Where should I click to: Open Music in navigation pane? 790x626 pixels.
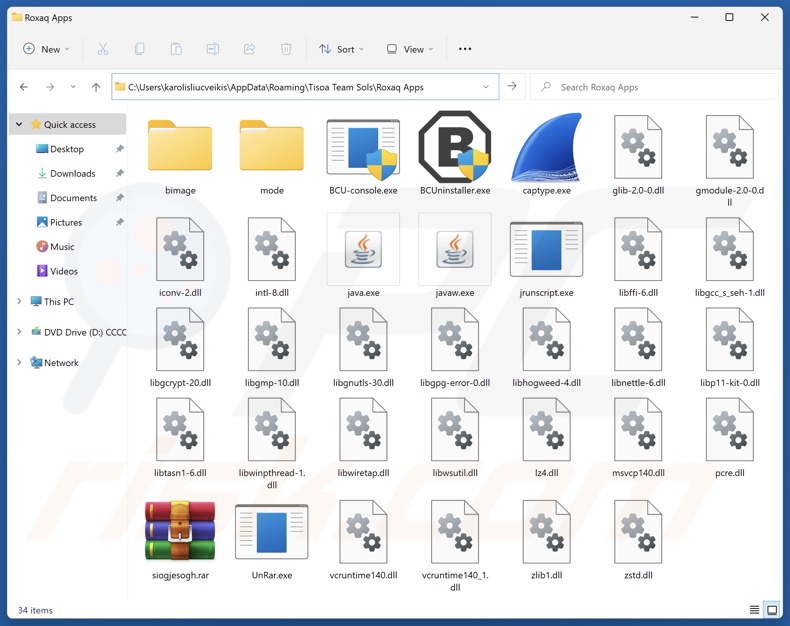click(x=62, y=246)
